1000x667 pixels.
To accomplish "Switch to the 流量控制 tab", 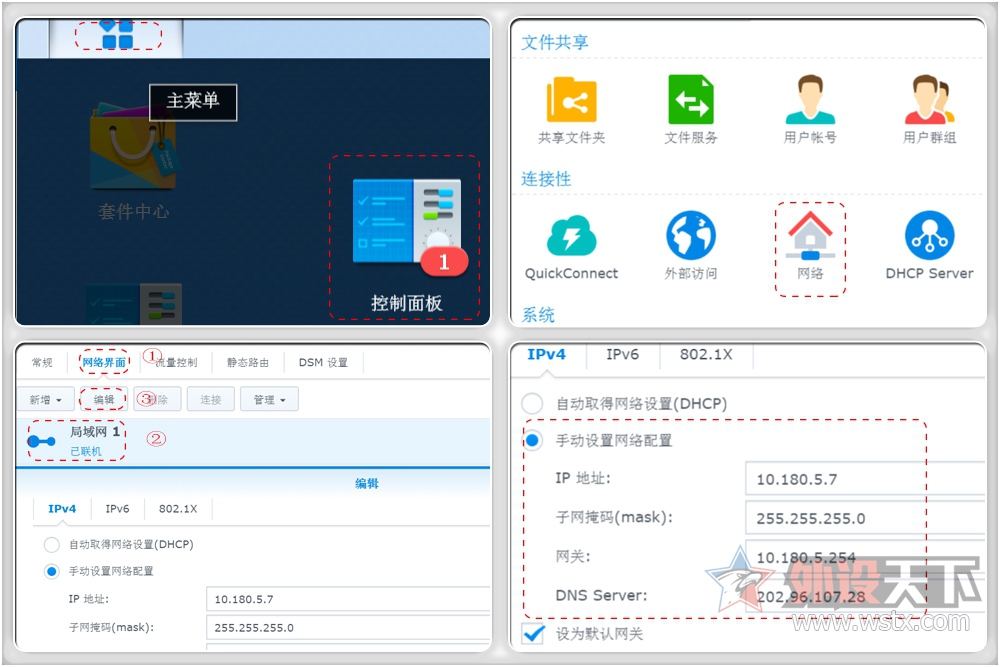I will tap(176, 363).
